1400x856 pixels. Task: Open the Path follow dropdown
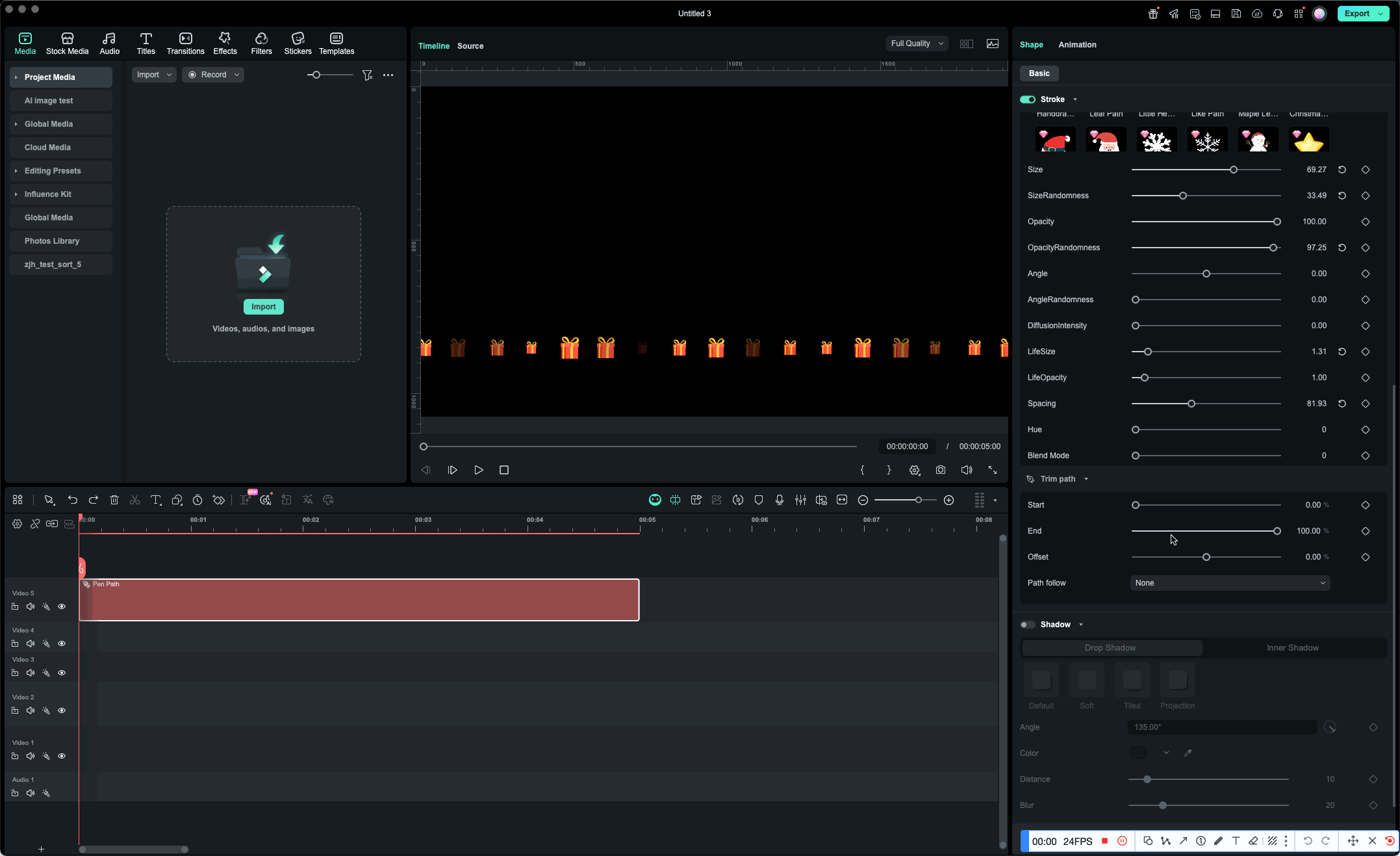click(x=1228, y=583)
